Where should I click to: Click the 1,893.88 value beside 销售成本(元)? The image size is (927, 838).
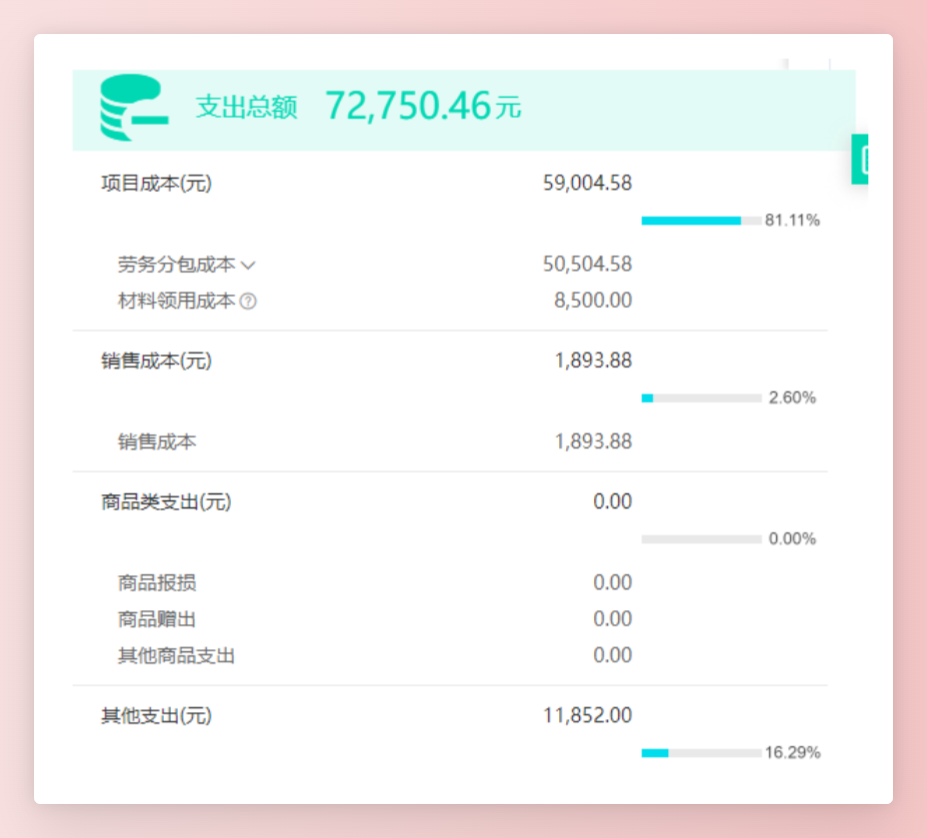click(593, 361)
